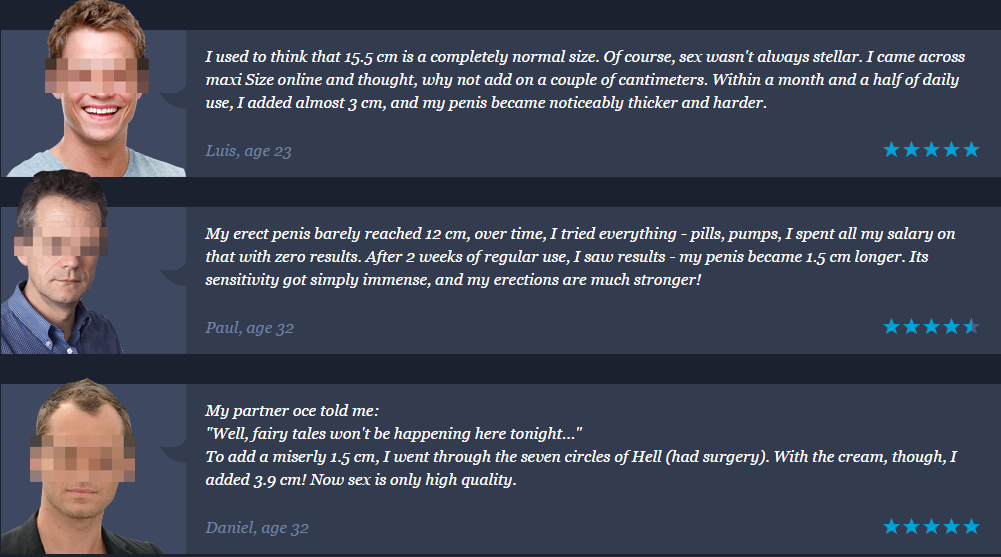The height and width of the screenshot is (557, 1001).
Task: Click the fifth star in Luis's rating
Action: 970,150
